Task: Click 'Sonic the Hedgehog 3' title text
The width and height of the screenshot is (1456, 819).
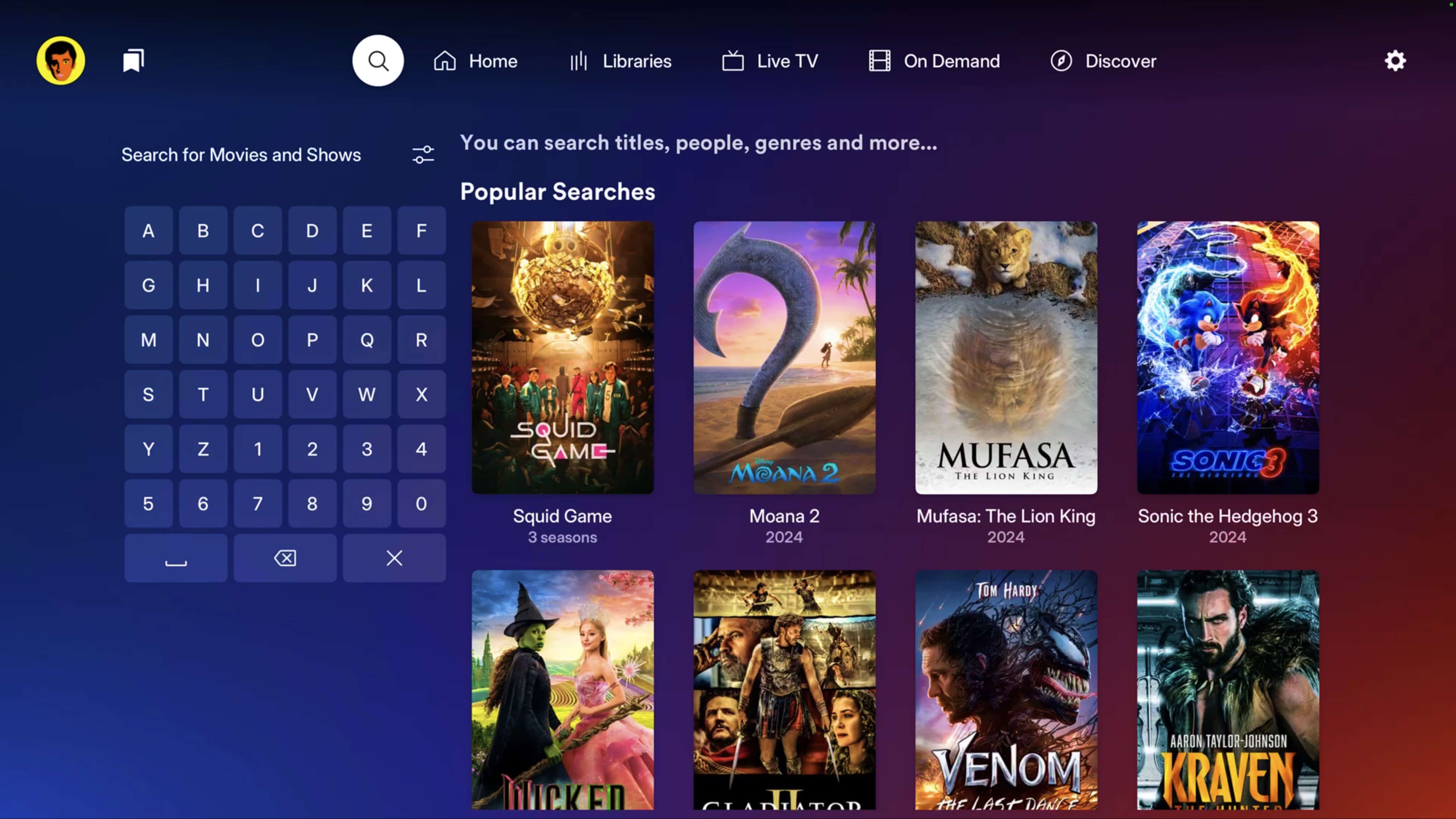Action: point(1228,516)
